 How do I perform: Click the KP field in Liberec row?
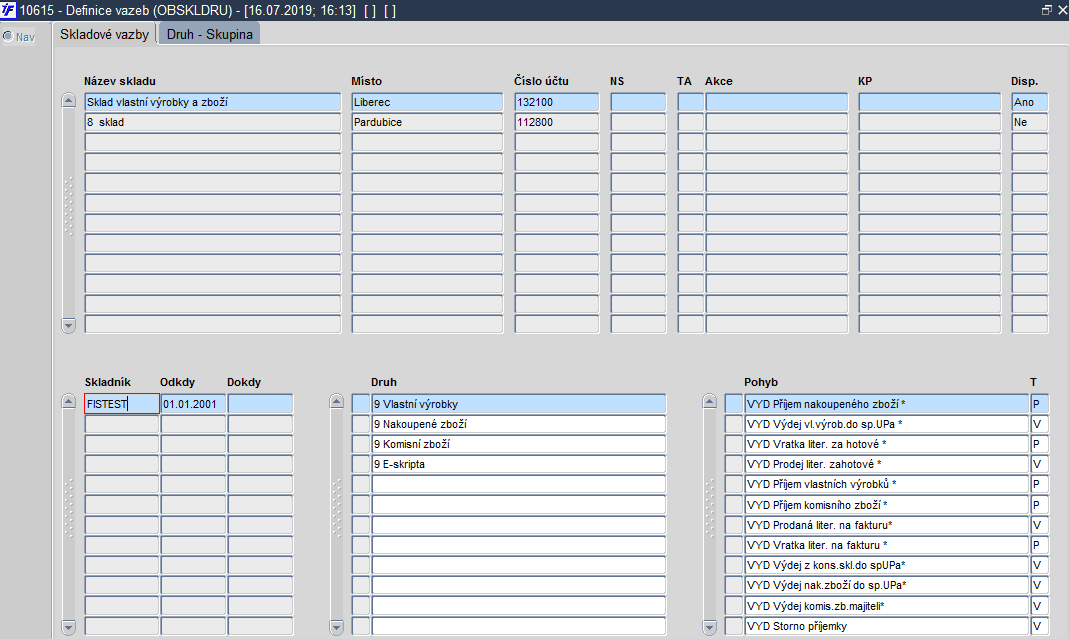pos(930,102)
